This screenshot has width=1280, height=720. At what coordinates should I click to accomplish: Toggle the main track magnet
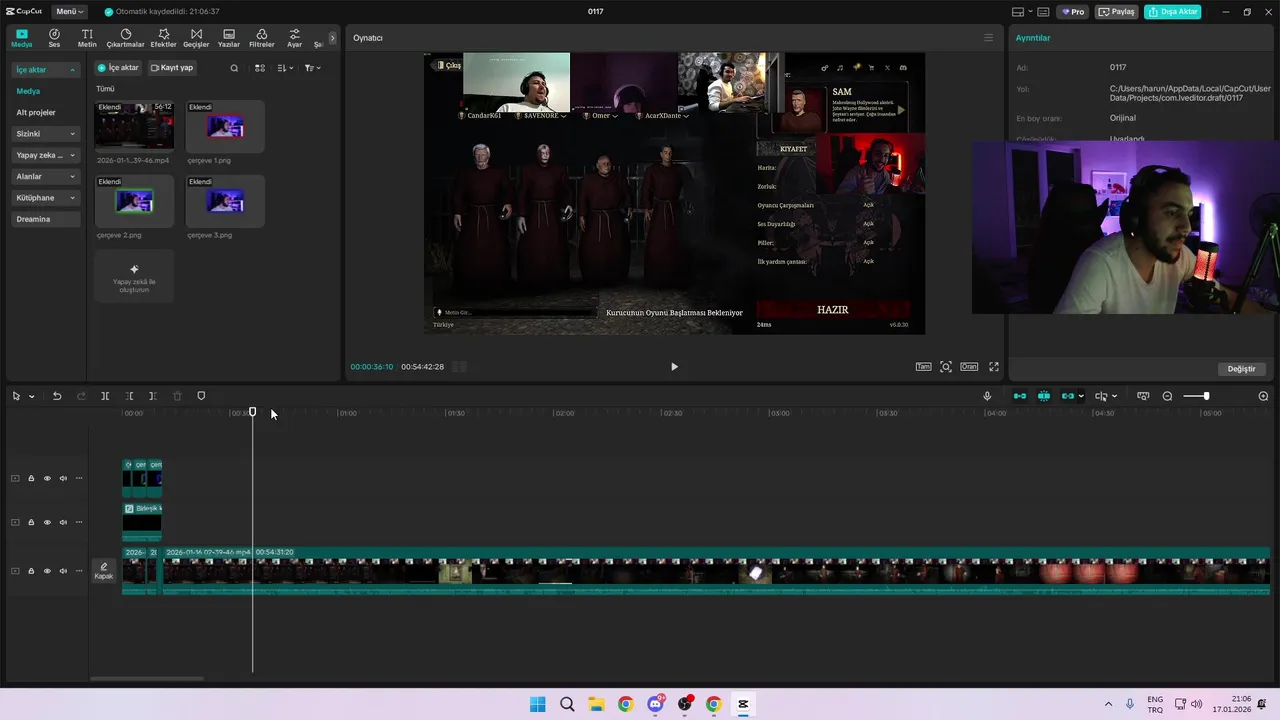1020,396
